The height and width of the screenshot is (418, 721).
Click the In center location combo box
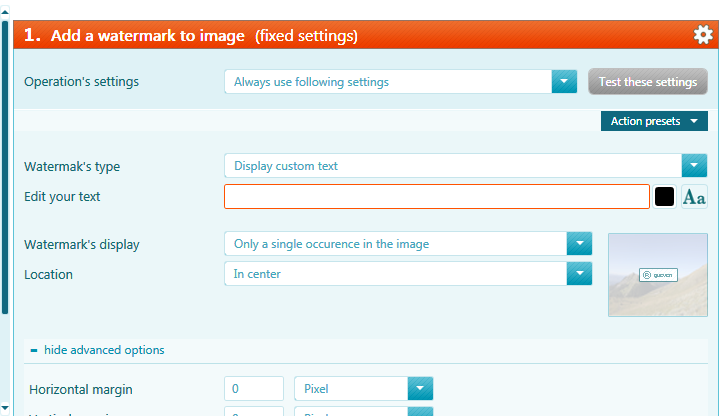[395, 274]
